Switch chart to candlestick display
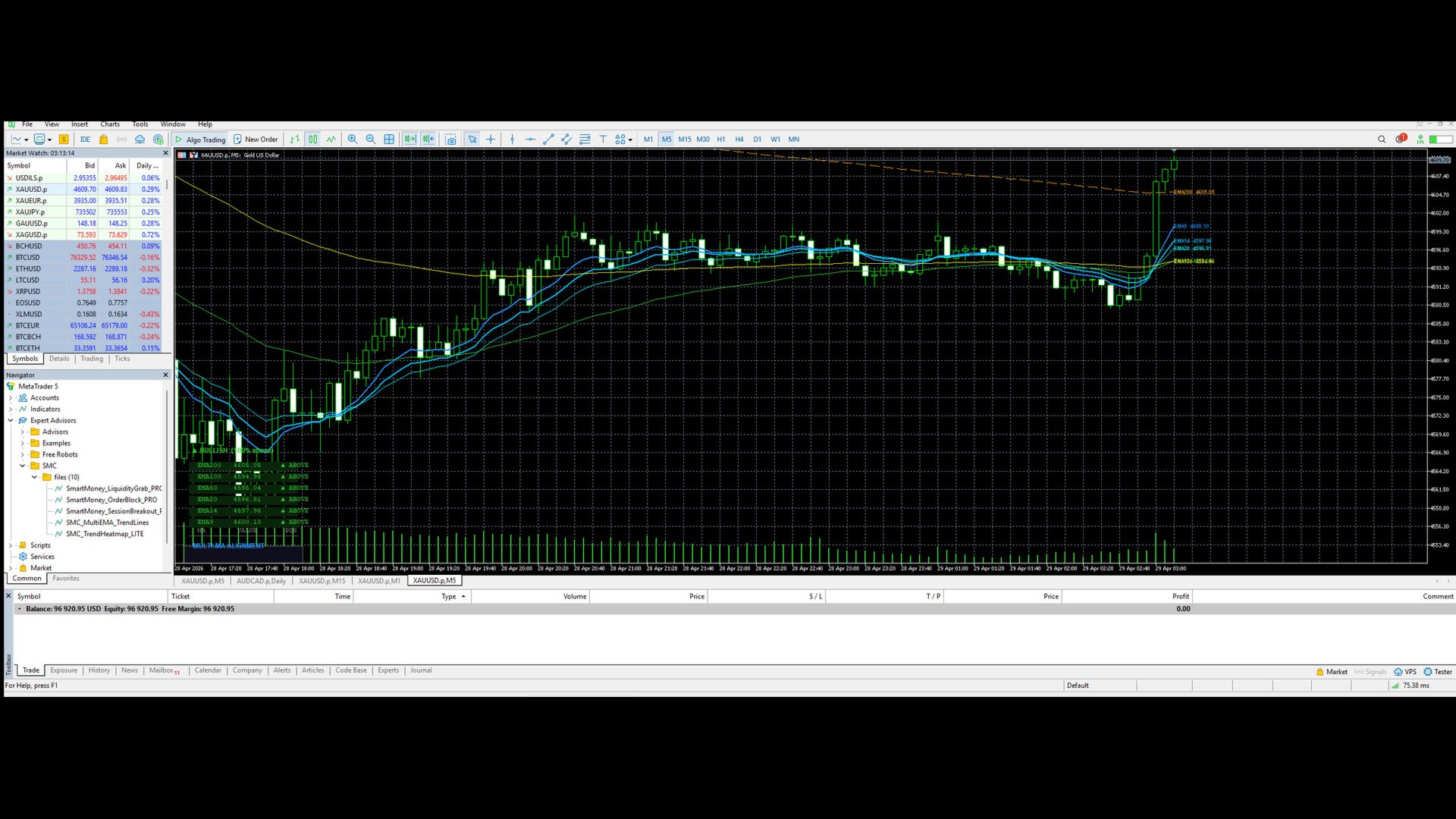 tap(313, 140)
